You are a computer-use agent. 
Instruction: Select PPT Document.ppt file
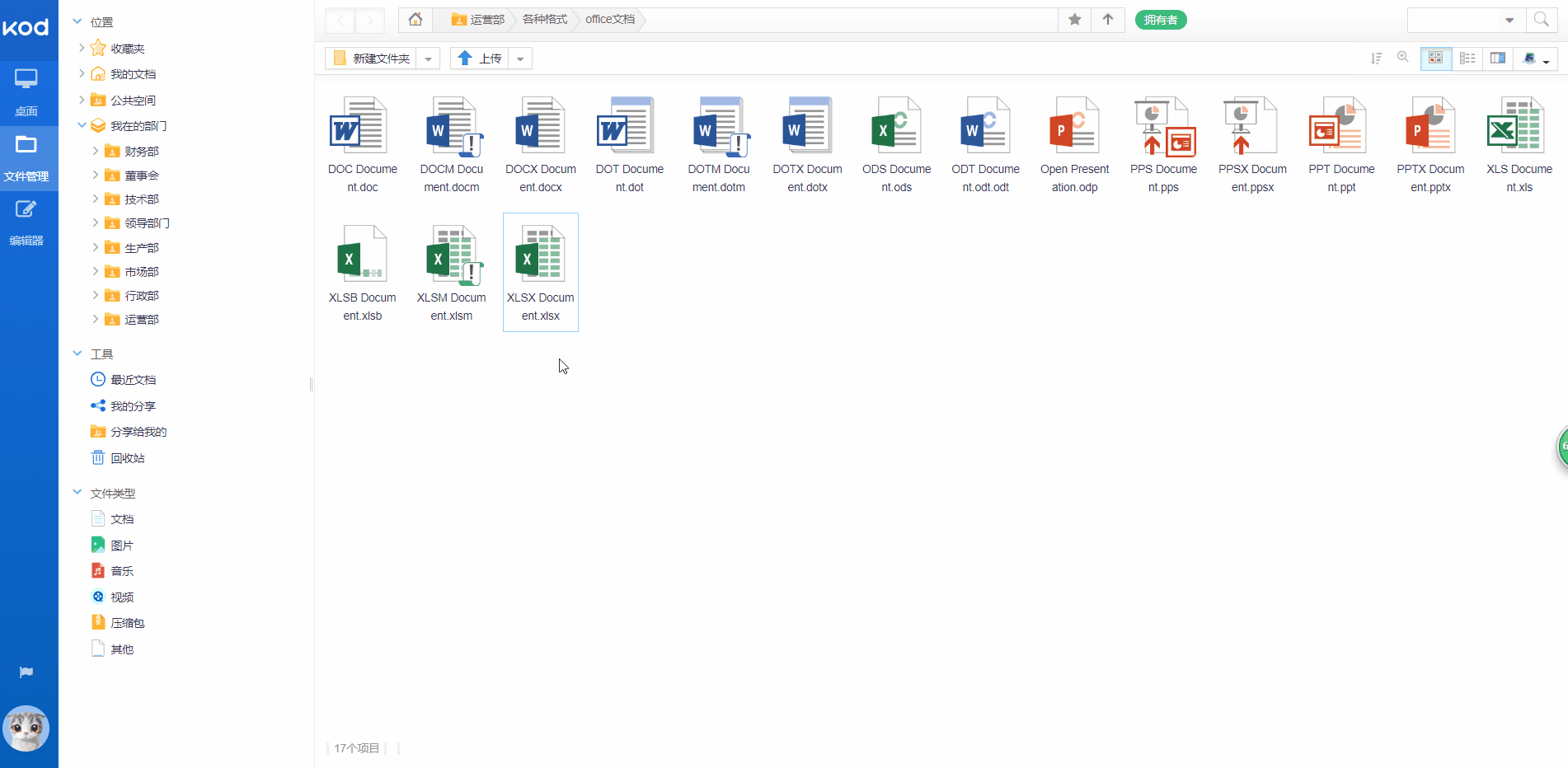click(x=1342, y=145)
